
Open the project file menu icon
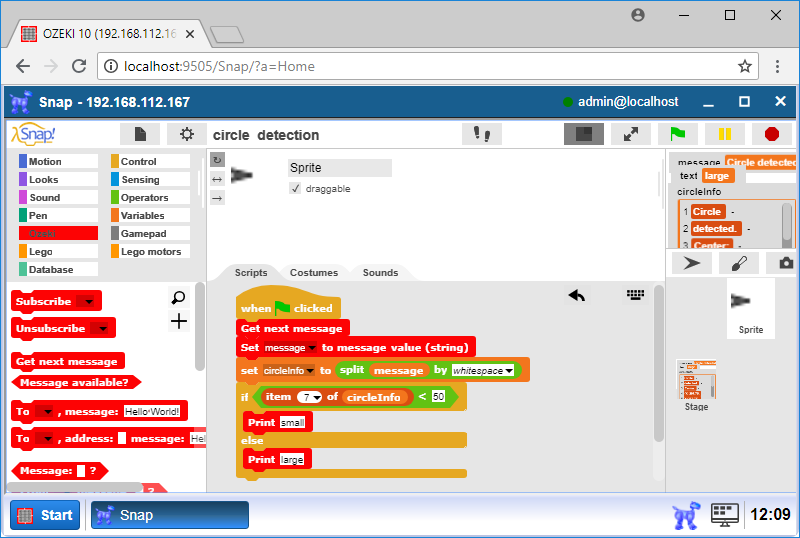(140, 134)
